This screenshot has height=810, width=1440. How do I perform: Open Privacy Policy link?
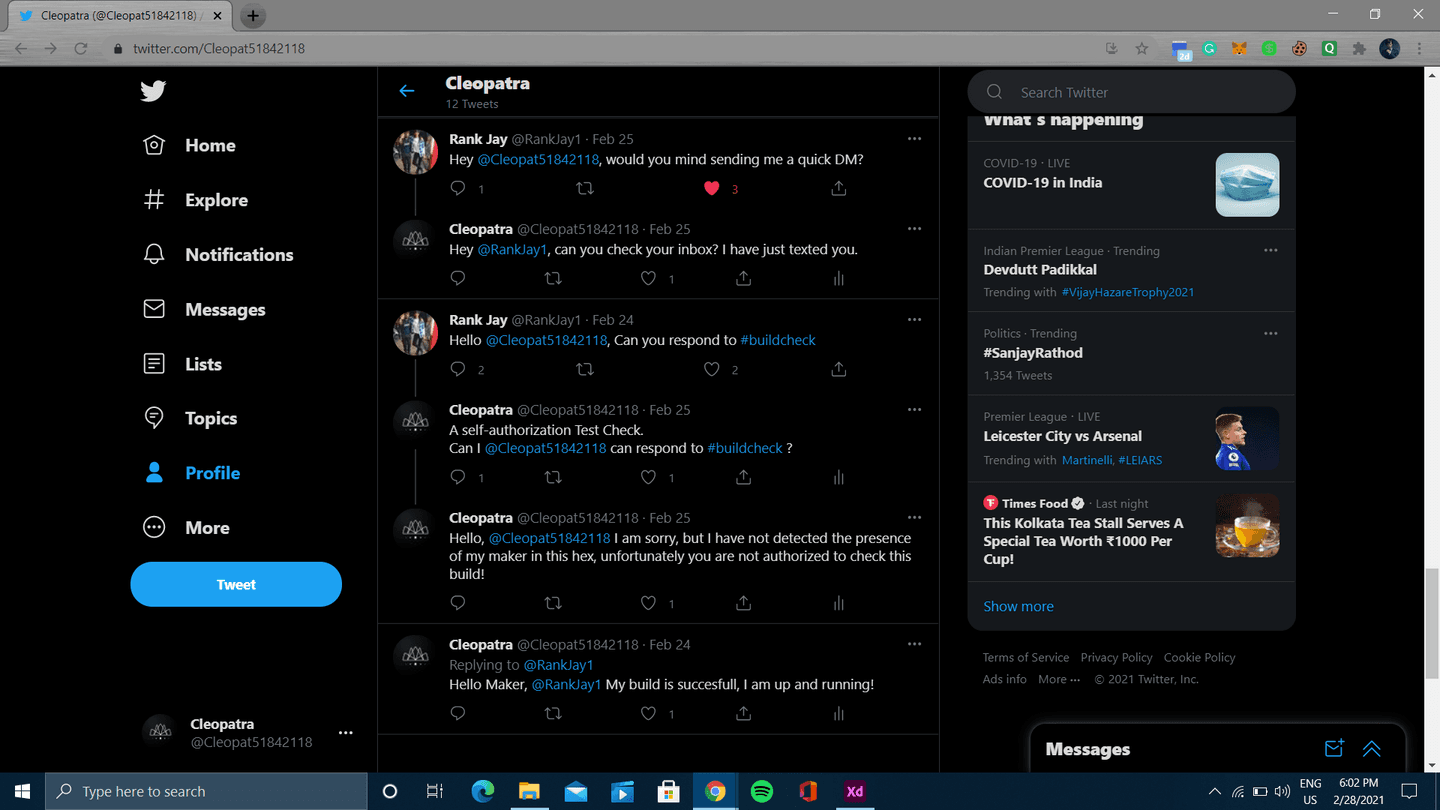pos(1116,657)
